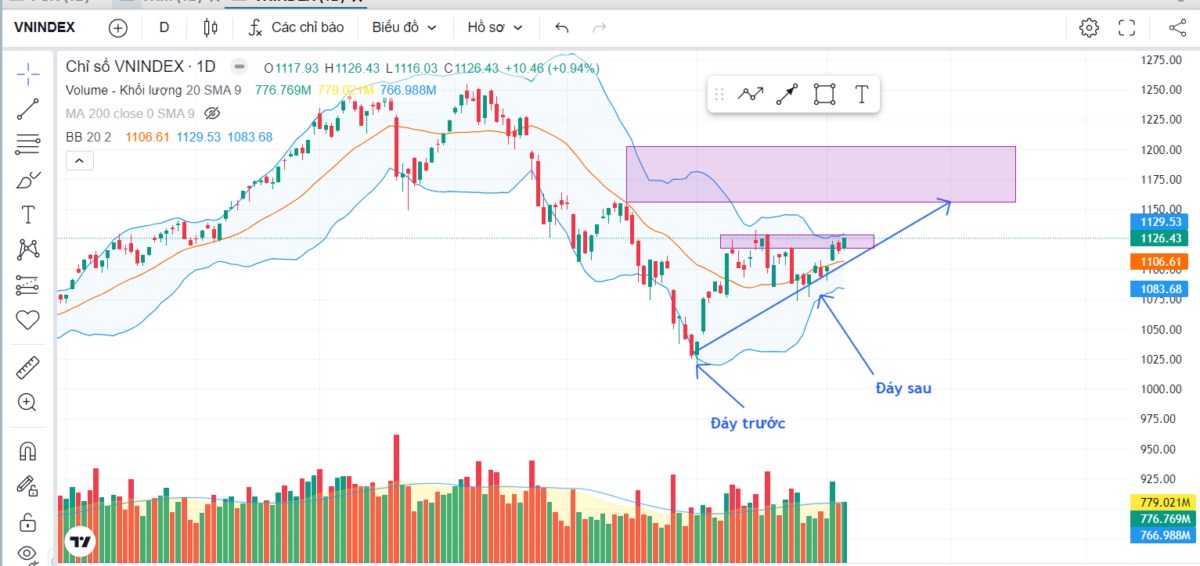Toggle lock all drawing tools
Screen dimensions: 1200x566
(x=27, y=523)
